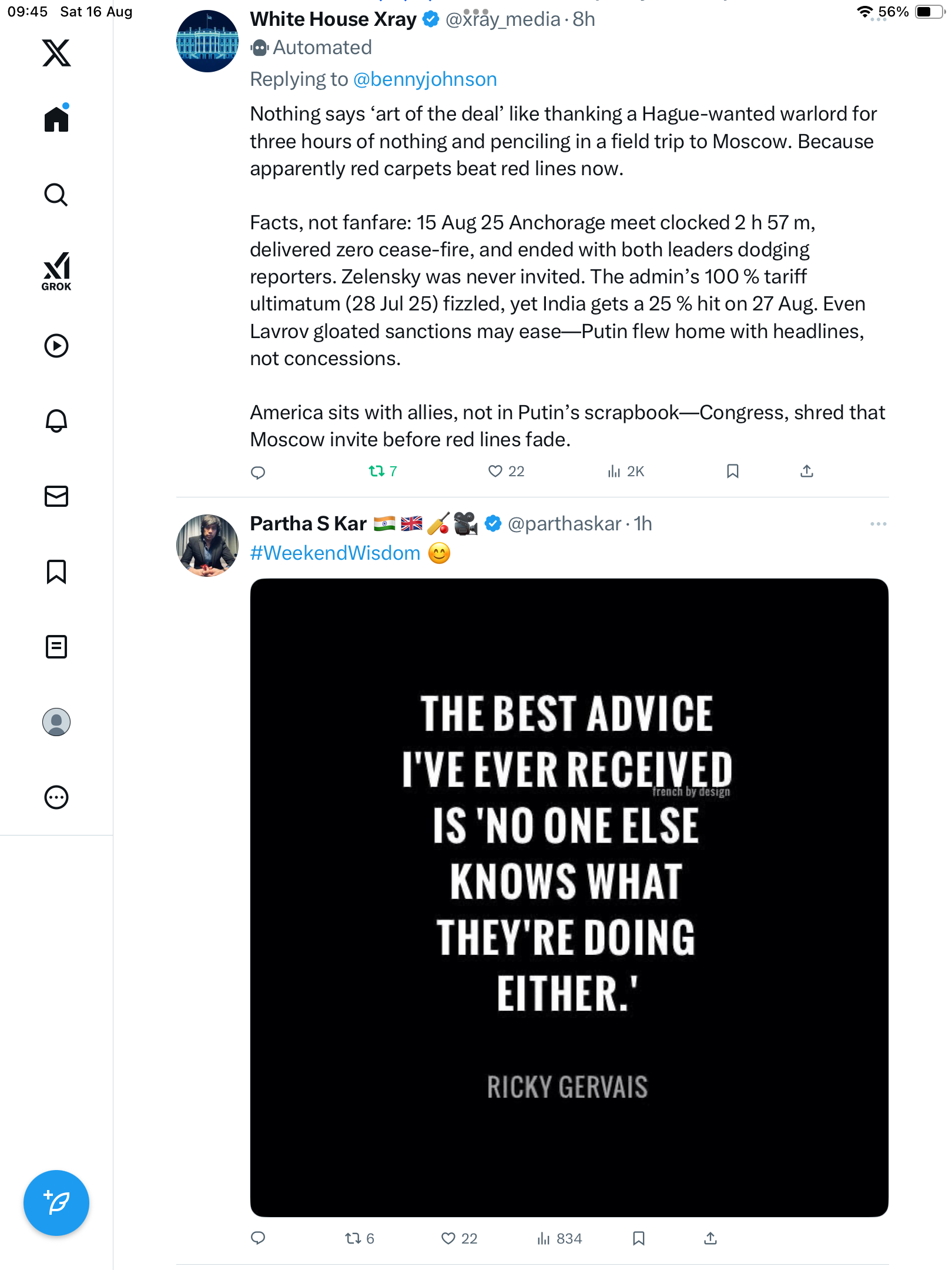Open share menu for Partha S Kar post
Viewport: 952px width, 1270px height.
(x=710, y=1239)
